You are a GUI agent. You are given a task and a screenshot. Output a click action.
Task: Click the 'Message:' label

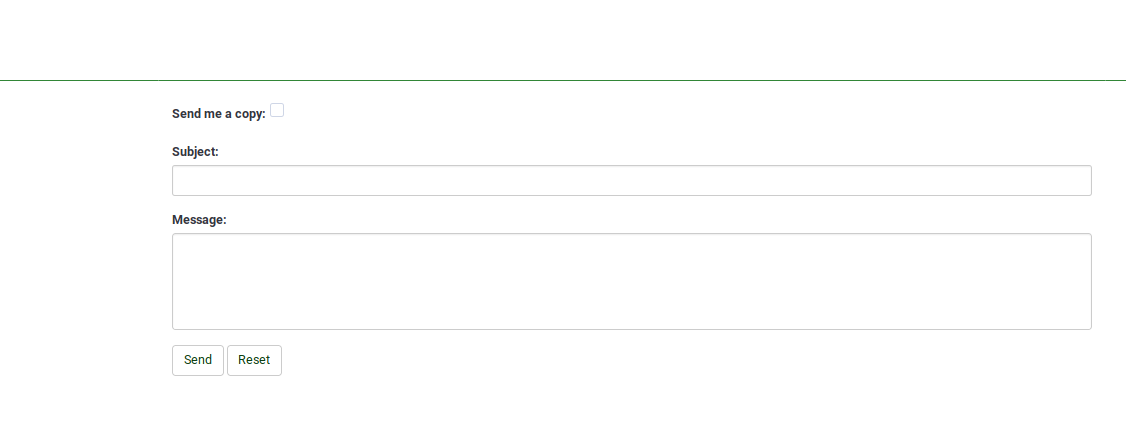click(x=199, y=220)
